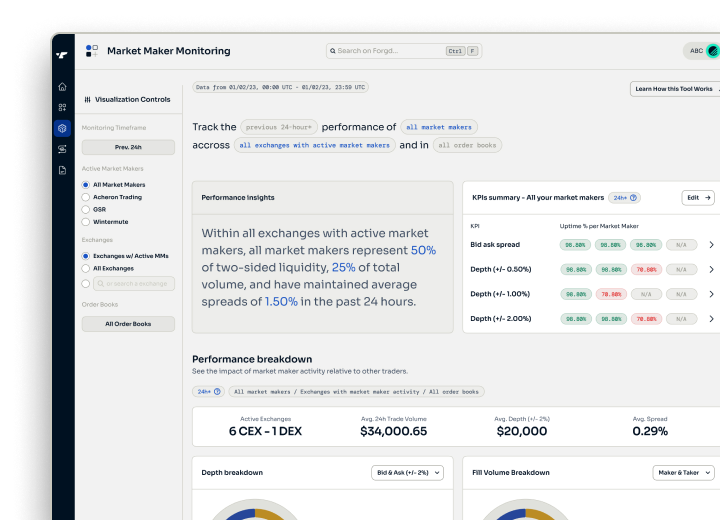Click the All Order Books button
Screen dimensions: 720x520
(128, 324)
